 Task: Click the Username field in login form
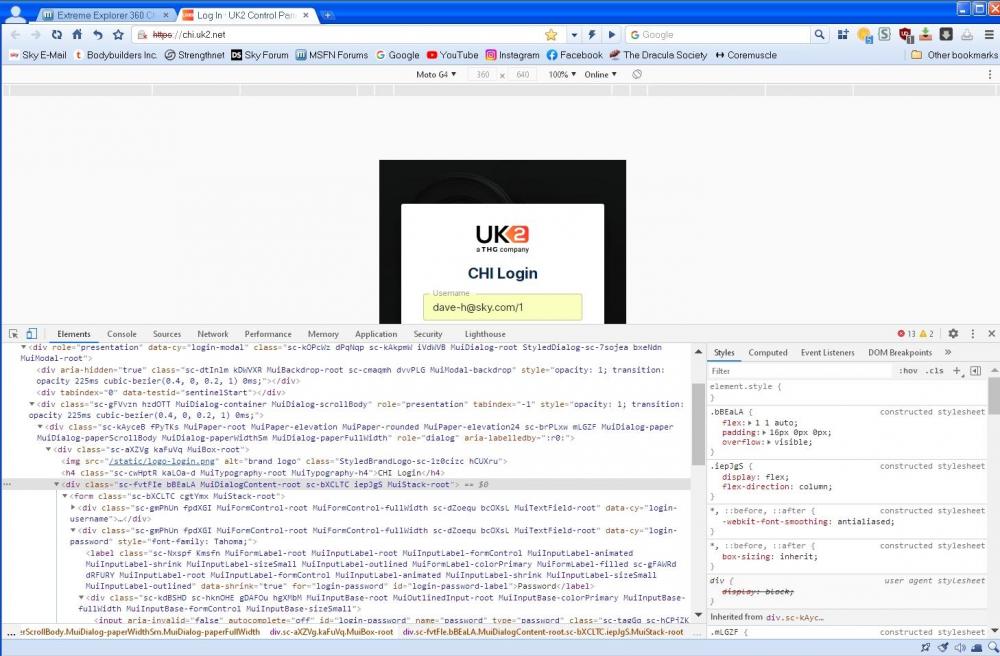(501, 308)
